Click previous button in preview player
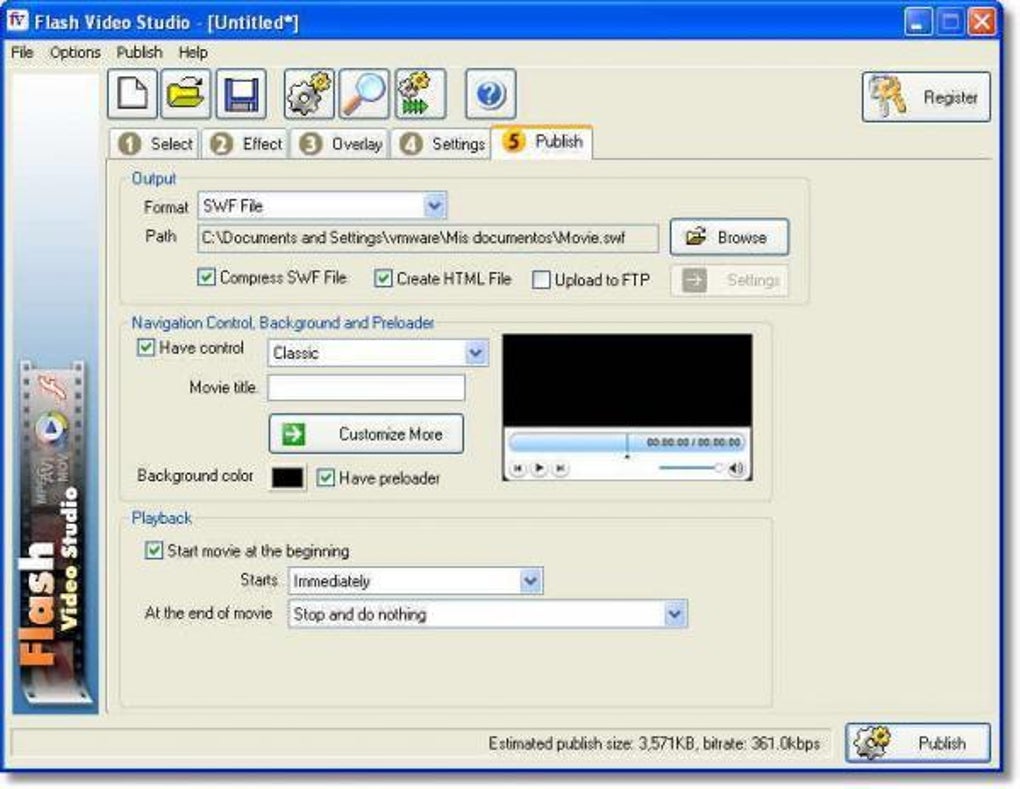The width and height of the screenshot is (1020, 789). (518, 468)
